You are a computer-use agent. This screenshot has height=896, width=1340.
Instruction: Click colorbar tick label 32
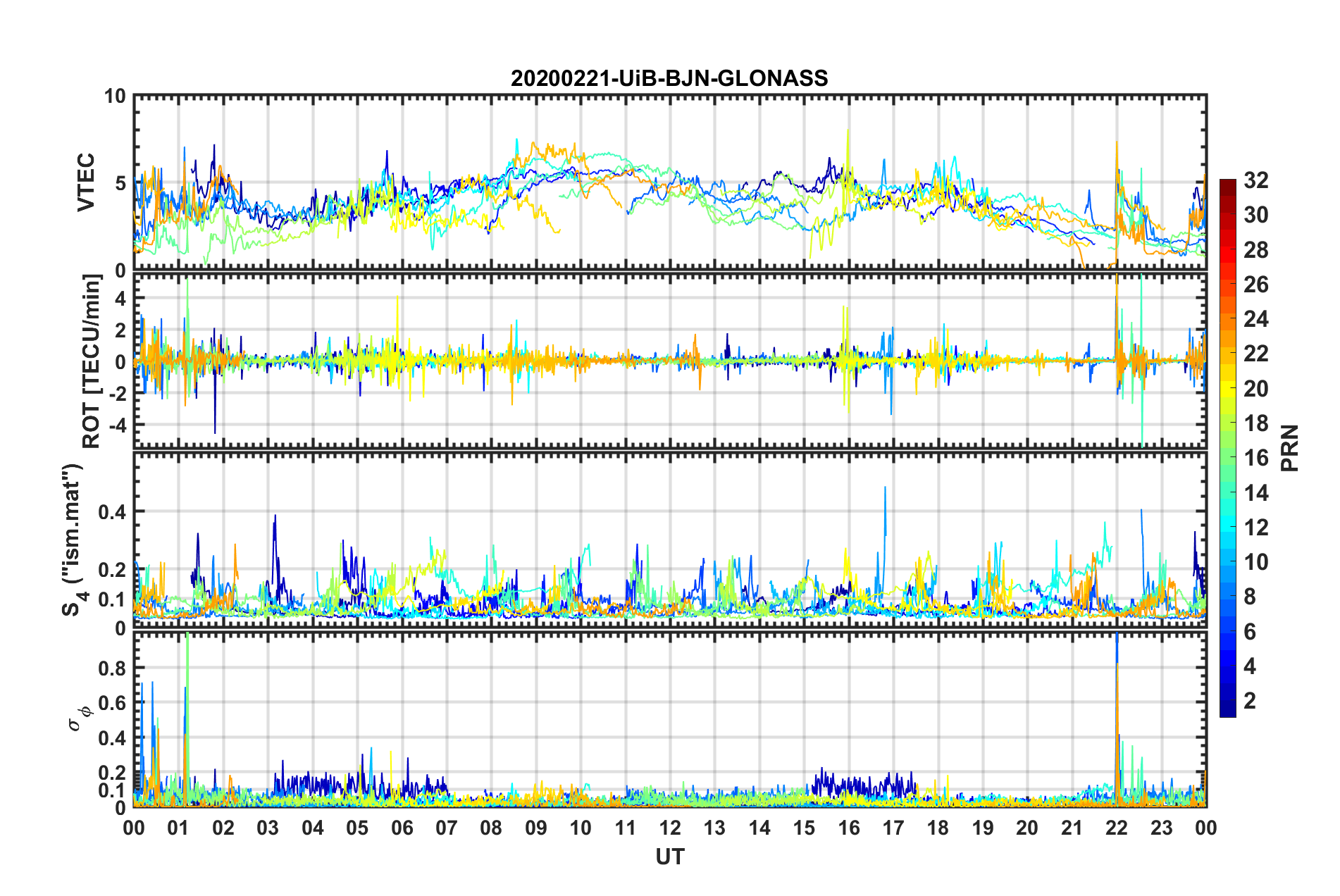pyautogui.click(x=1256, y=180)
